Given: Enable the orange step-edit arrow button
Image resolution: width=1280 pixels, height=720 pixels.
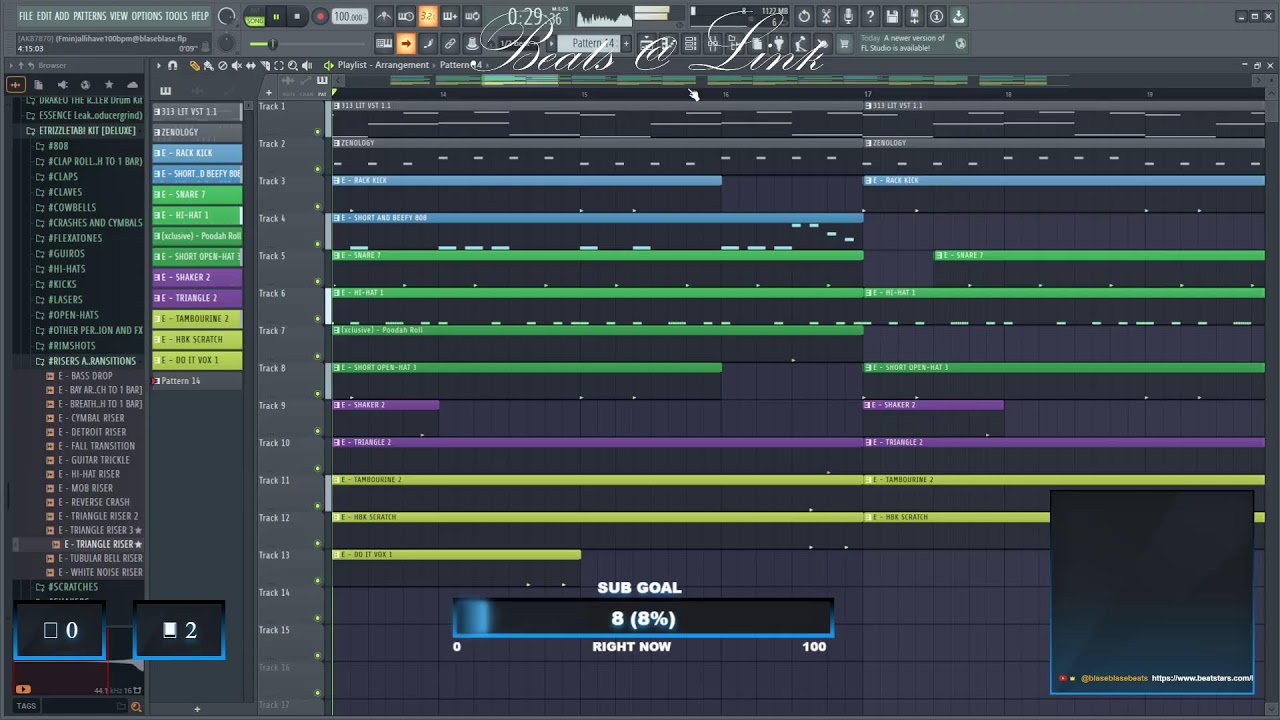Looking at the screenshot, I should click(x=405, y=43).
